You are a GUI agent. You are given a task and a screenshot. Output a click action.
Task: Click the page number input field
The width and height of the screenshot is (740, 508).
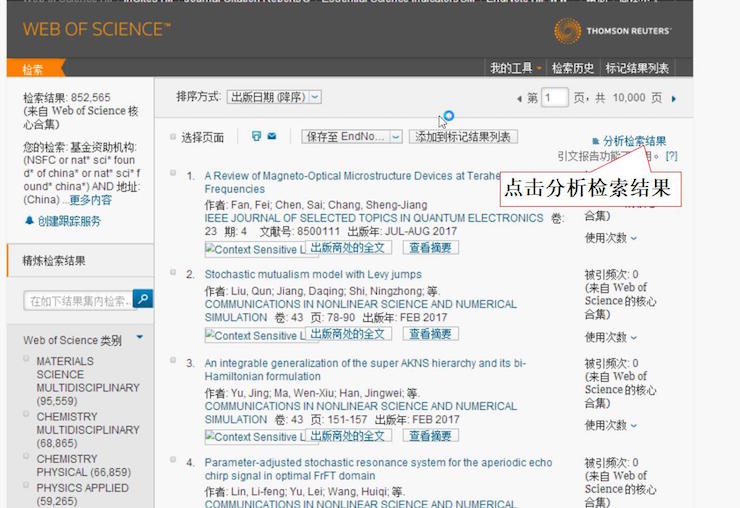point(554,97)
